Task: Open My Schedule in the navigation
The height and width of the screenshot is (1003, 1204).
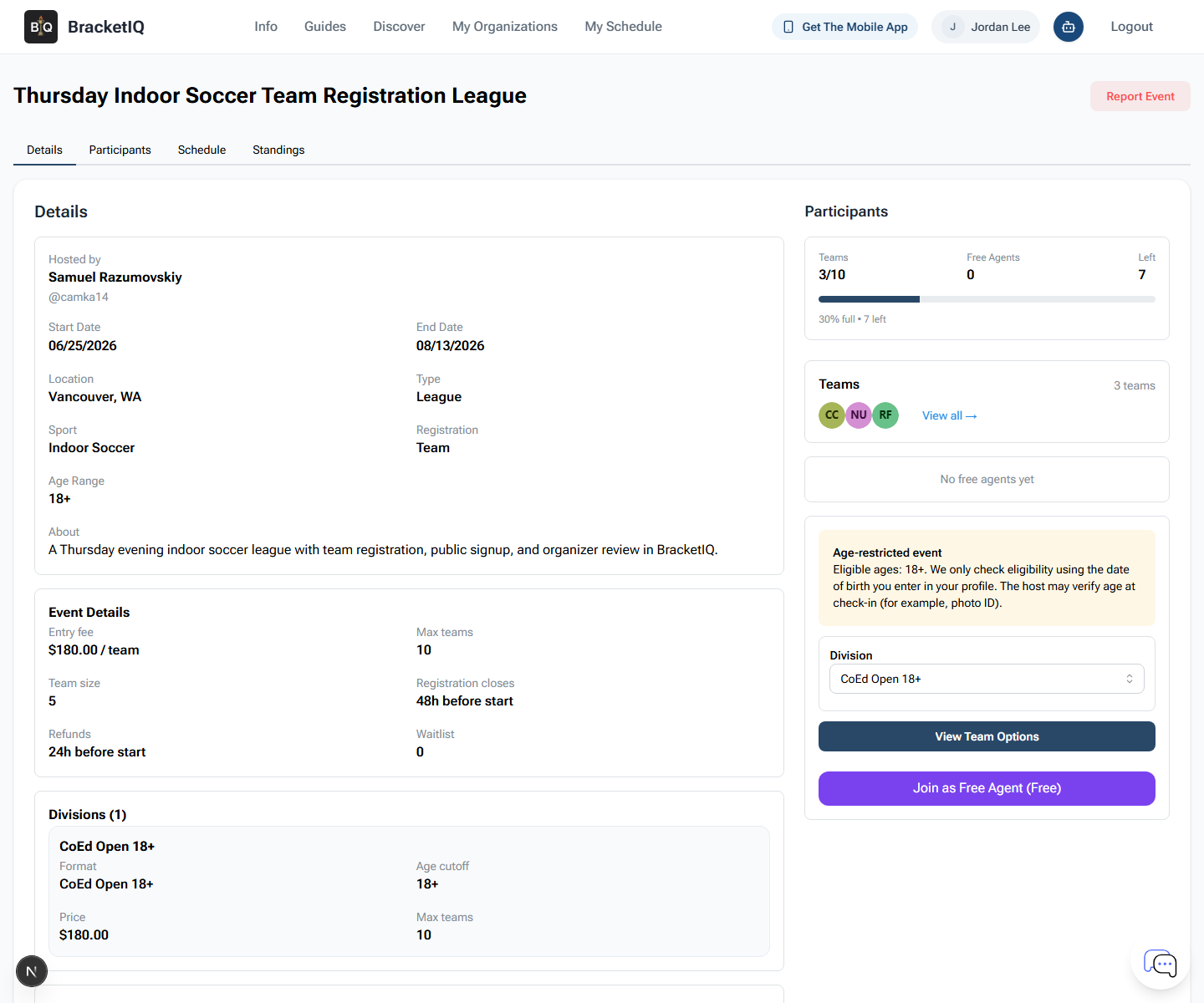Action: (623, 27)
